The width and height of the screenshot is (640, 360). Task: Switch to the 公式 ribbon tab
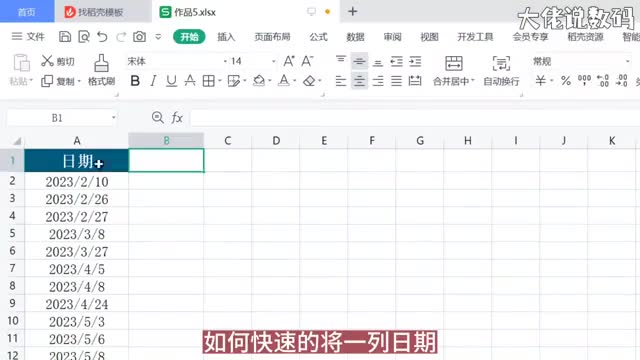pyautogui.click(x=318, y=37)
